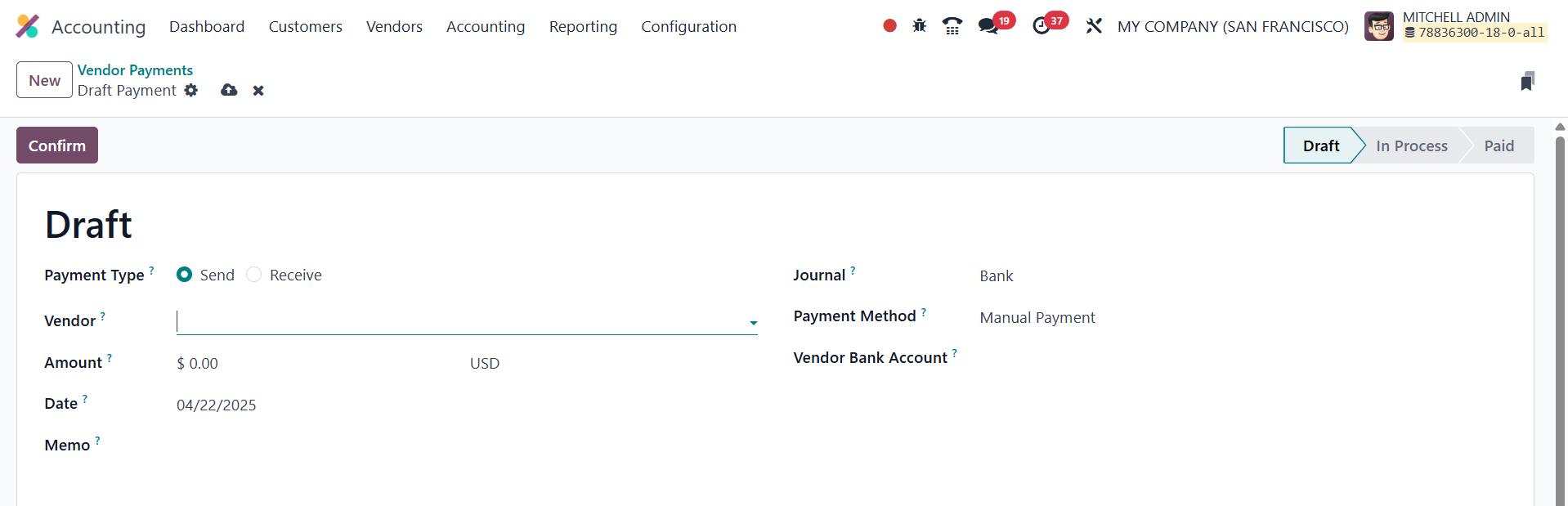
Task: Open the gear actions menu icon
Action: click(x=191, y=90)
